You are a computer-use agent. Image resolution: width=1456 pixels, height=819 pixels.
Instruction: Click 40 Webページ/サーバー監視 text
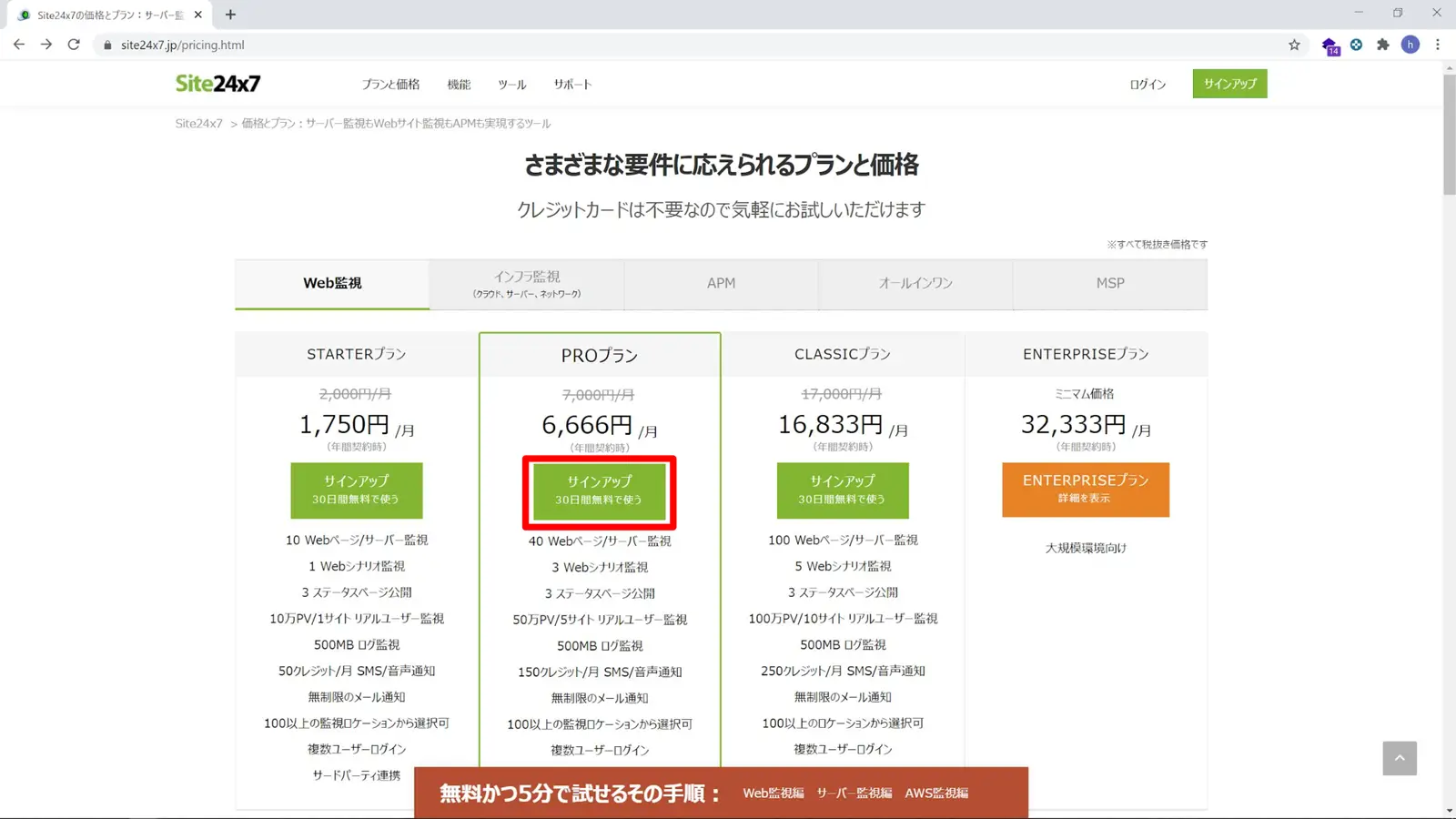[600, 541]
